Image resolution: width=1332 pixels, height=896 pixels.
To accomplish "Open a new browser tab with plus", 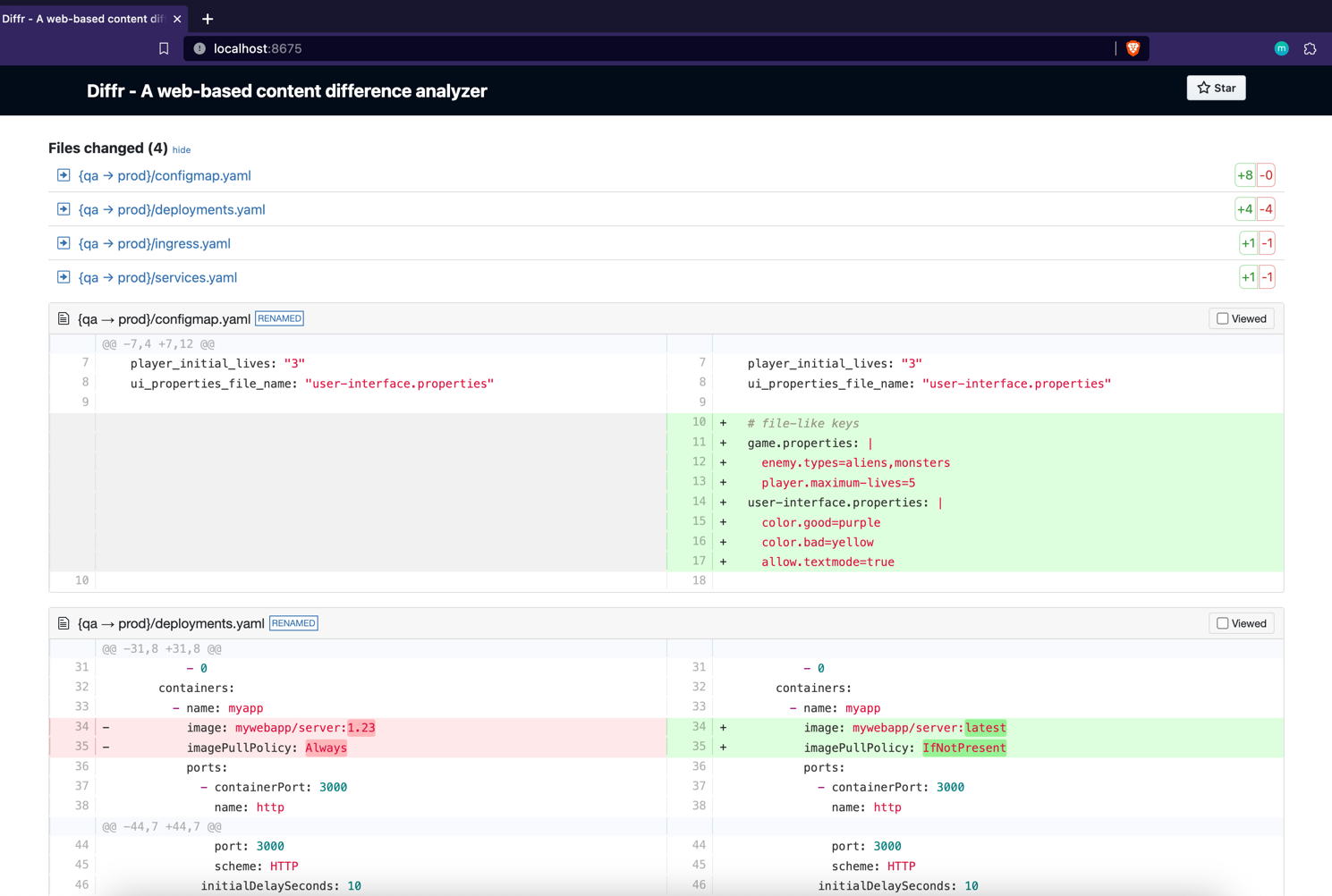I will 208,19.
